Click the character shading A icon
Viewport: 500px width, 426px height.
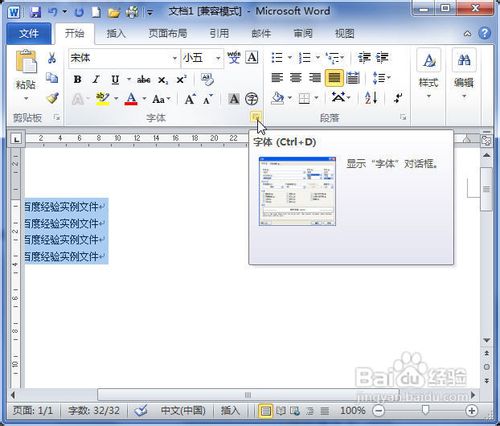click(234, 99)
